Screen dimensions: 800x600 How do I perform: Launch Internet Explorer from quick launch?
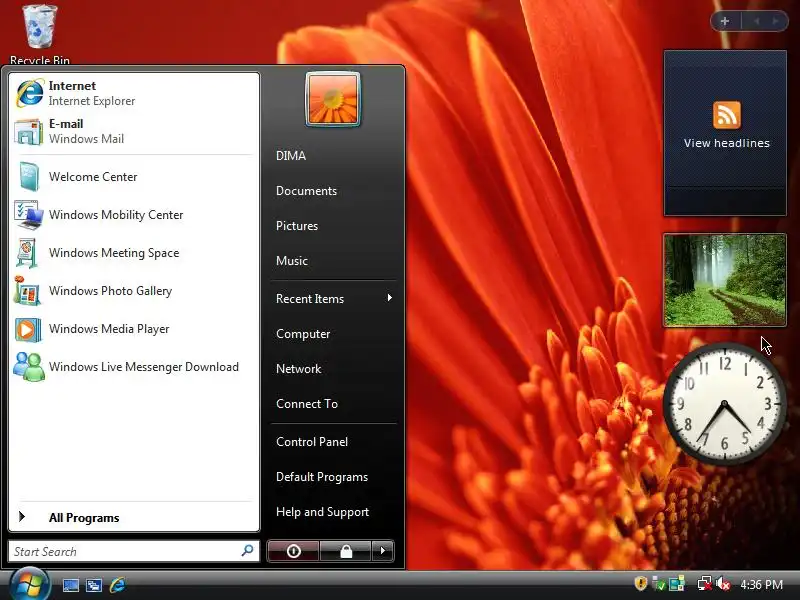[117, 585]
